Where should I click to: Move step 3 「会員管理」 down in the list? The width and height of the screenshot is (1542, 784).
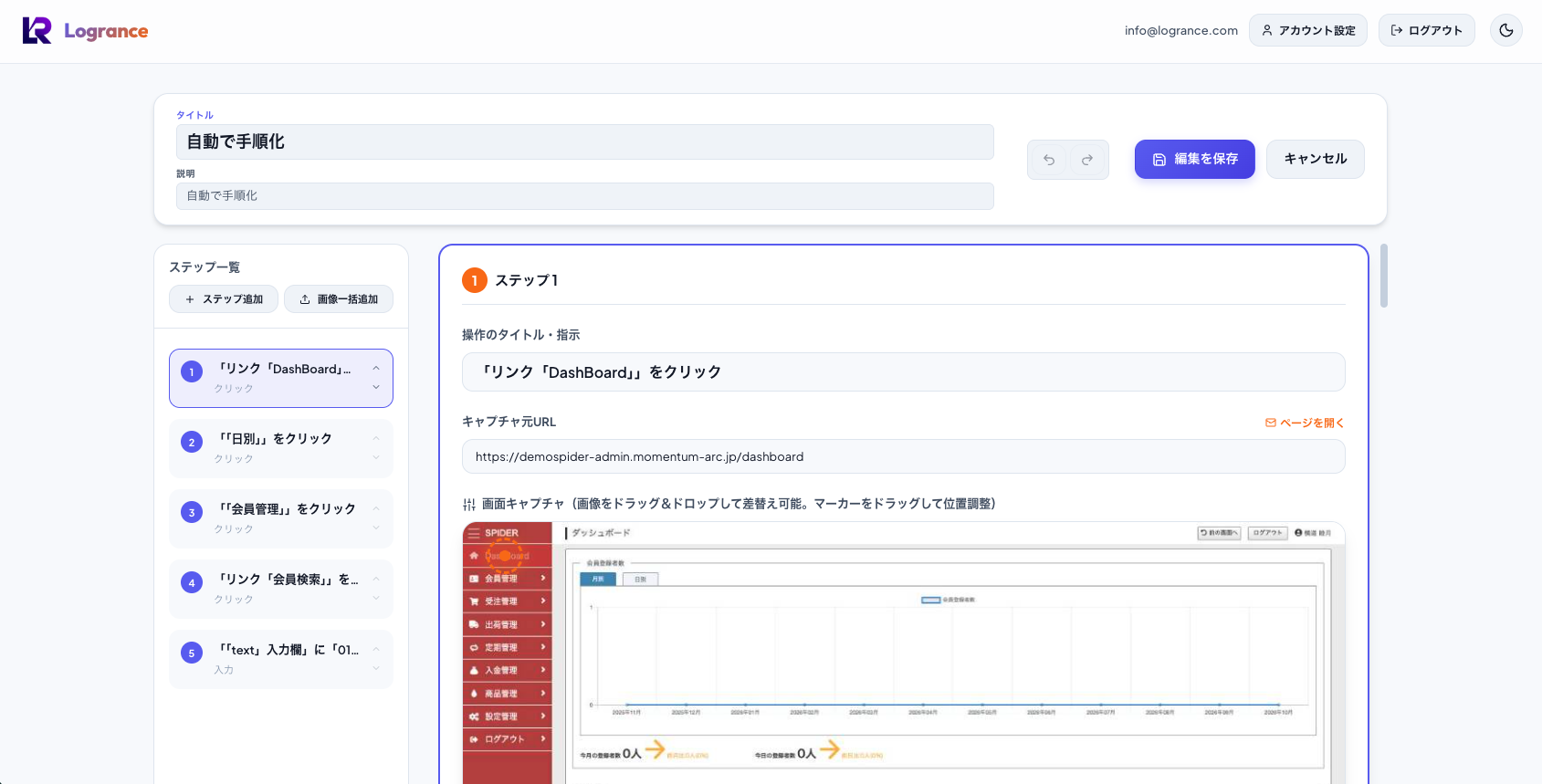coord(376,528)
